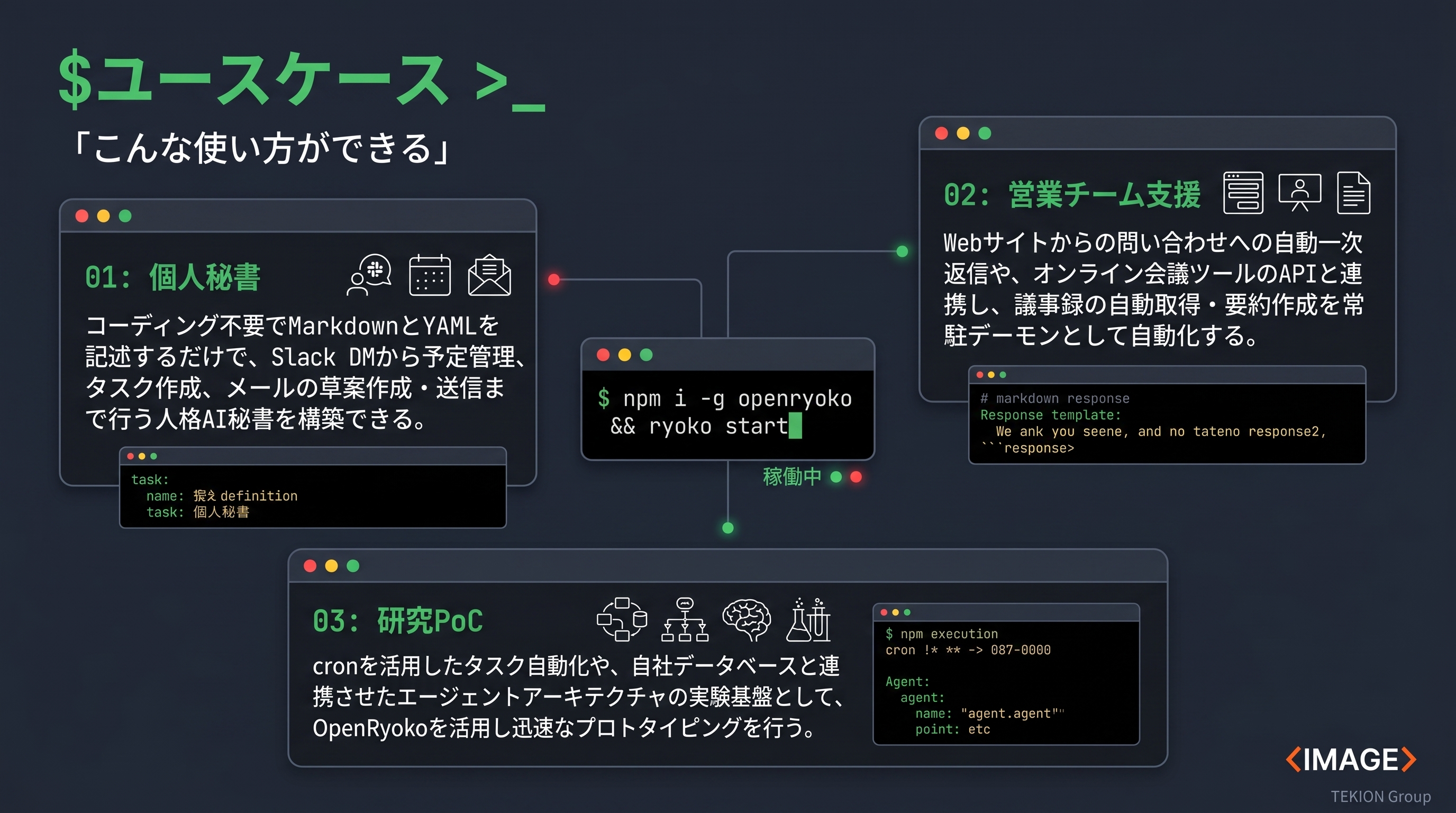This screenshot has height=813, width=1456.
Task: Click green maximize dot on 03 研究PoC window
Action: (353, 566)
